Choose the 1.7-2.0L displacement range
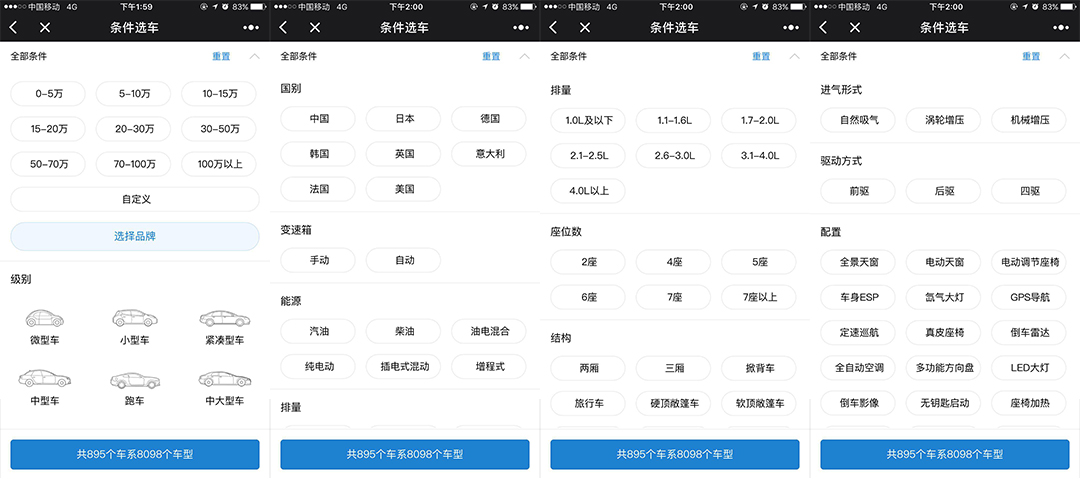 (759, 120)
